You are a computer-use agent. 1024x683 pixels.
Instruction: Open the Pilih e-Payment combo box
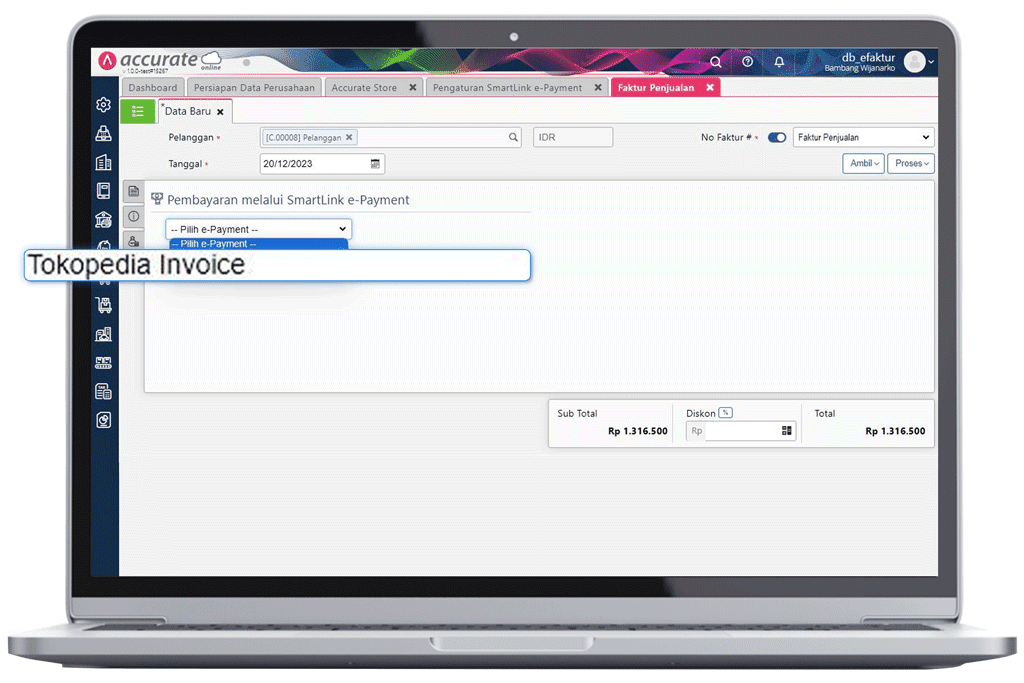259,229
